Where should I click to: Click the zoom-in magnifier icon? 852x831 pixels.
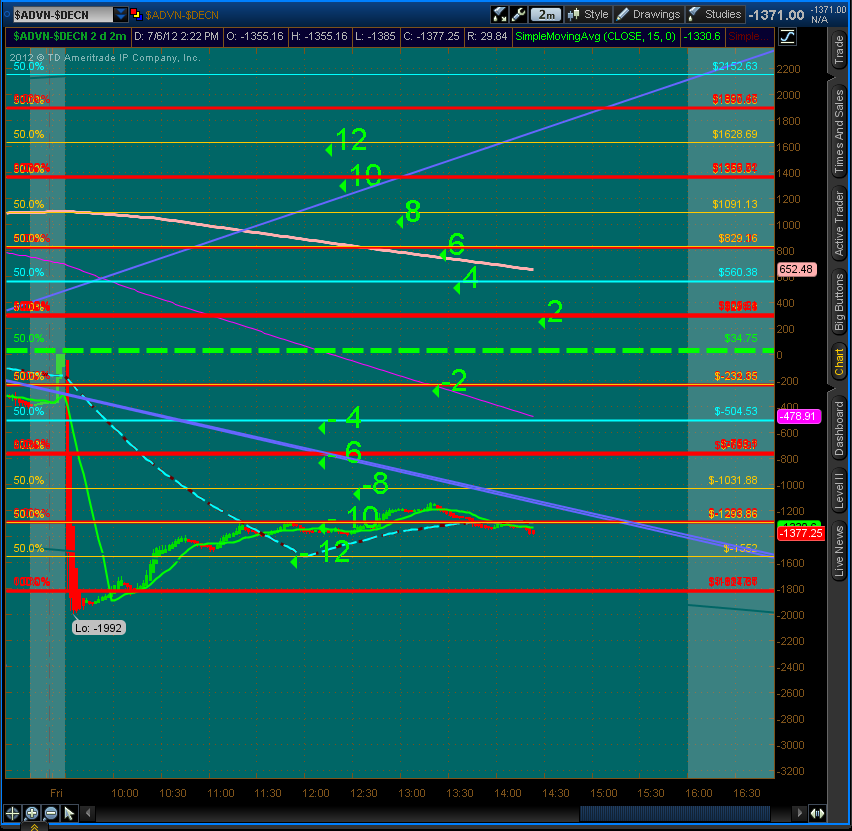[32, 813]
